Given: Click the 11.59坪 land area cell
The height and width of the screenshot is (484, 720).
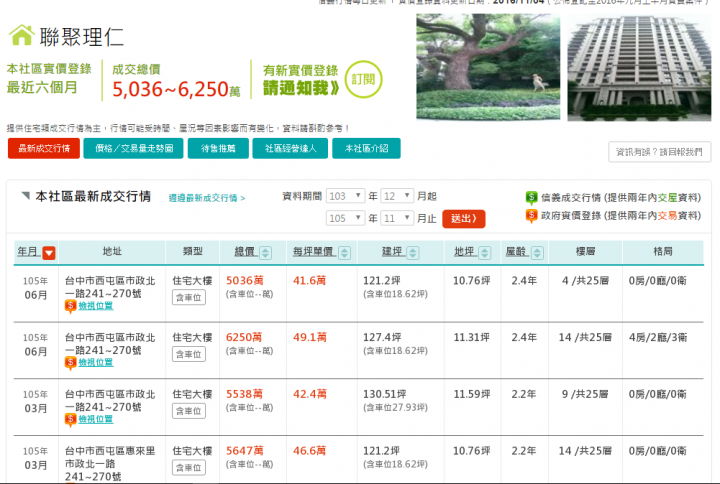Looking at the screenshot, I should click(x=472, y=394).
